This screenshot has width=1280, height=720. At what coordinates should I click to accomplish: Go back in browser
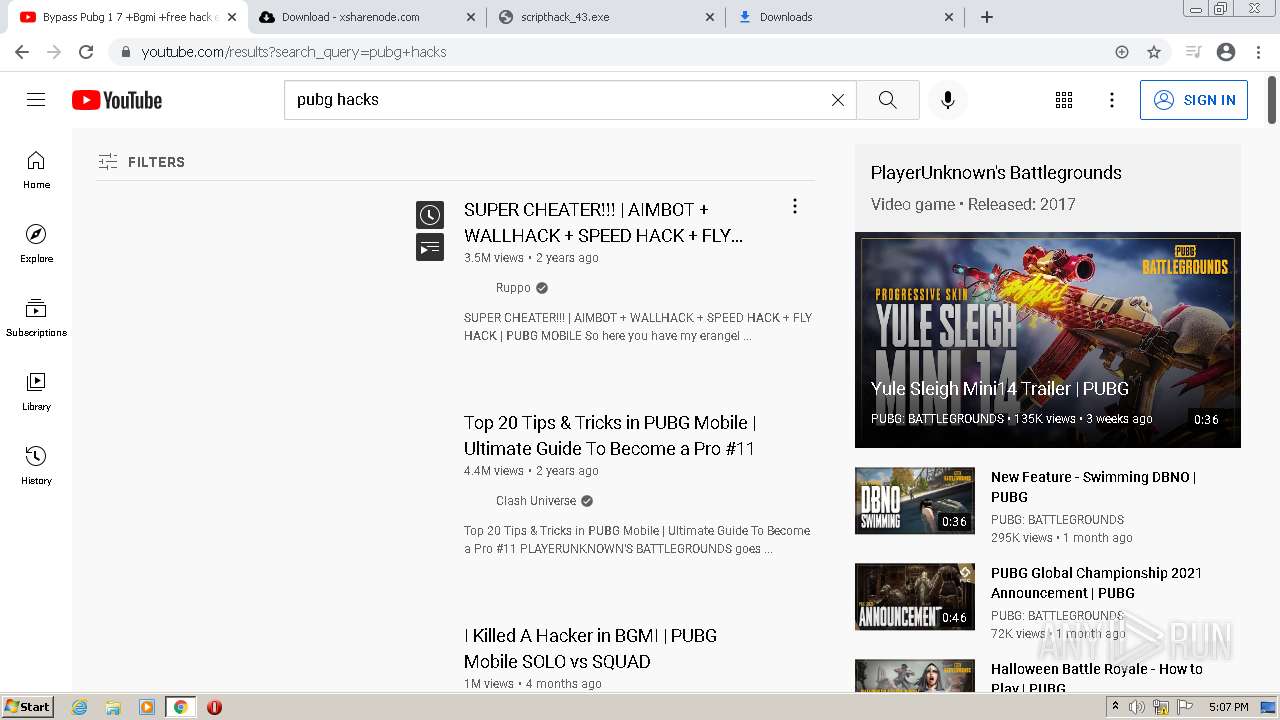[22, 52]
